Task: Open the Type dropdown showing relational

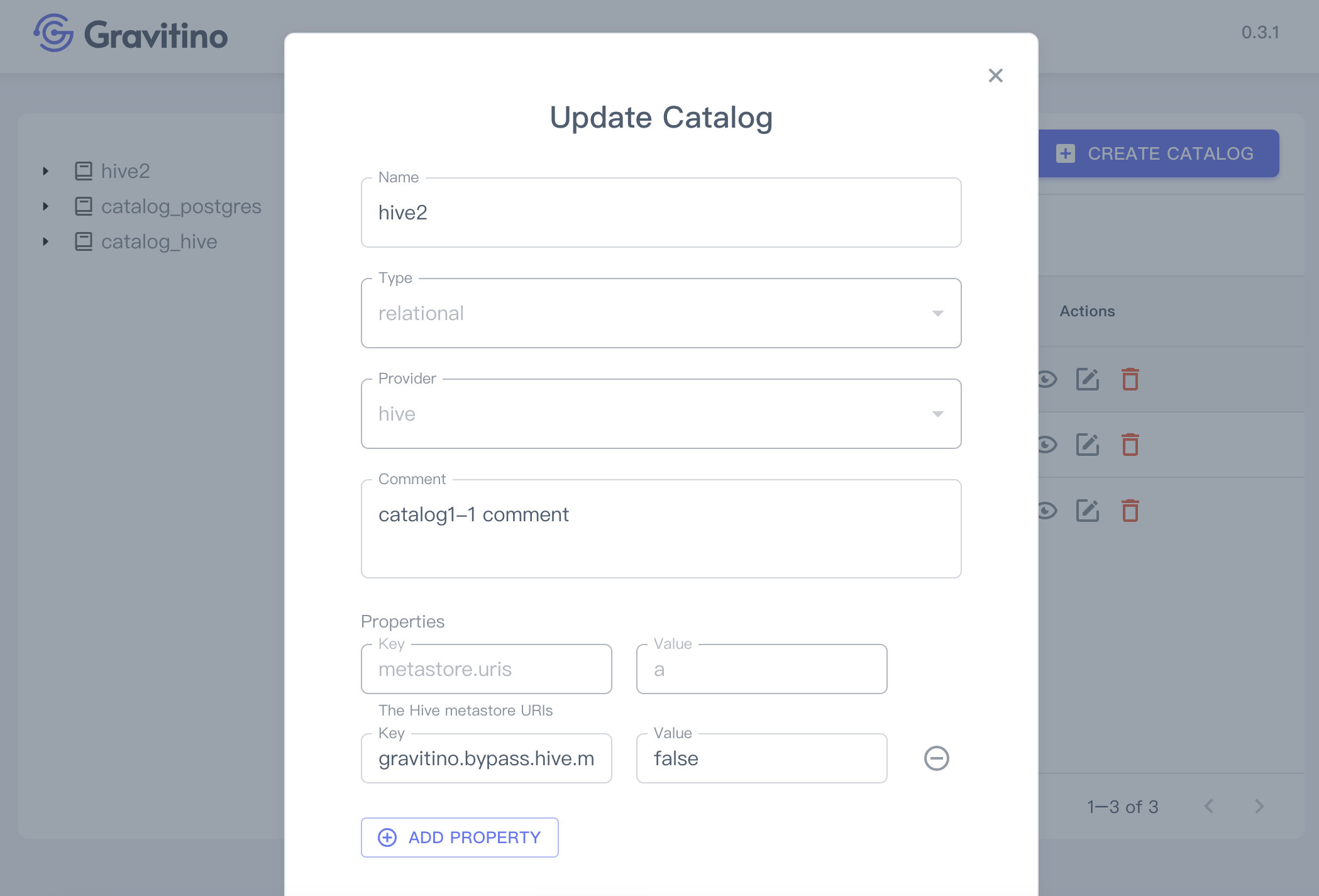Action: click(x=661, y=313)
